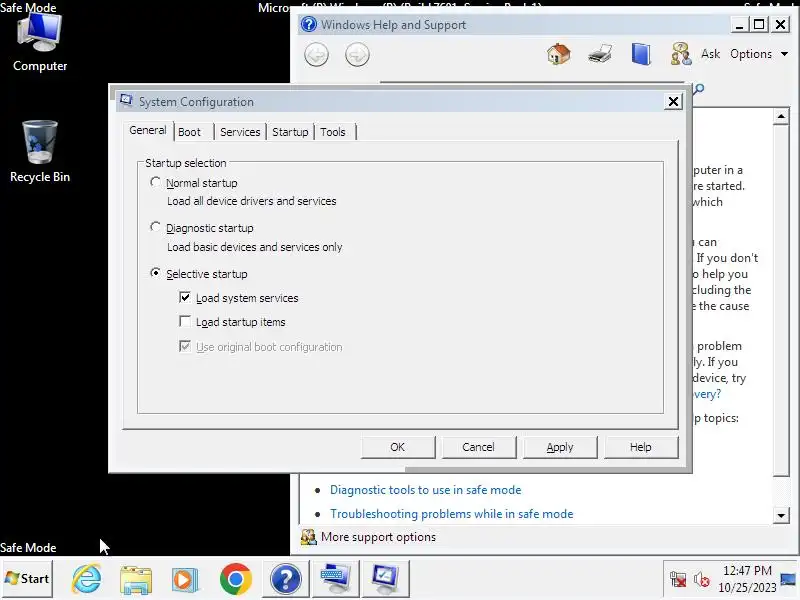Click the taskbar clock showing 12:47 PM

point(747,579)
